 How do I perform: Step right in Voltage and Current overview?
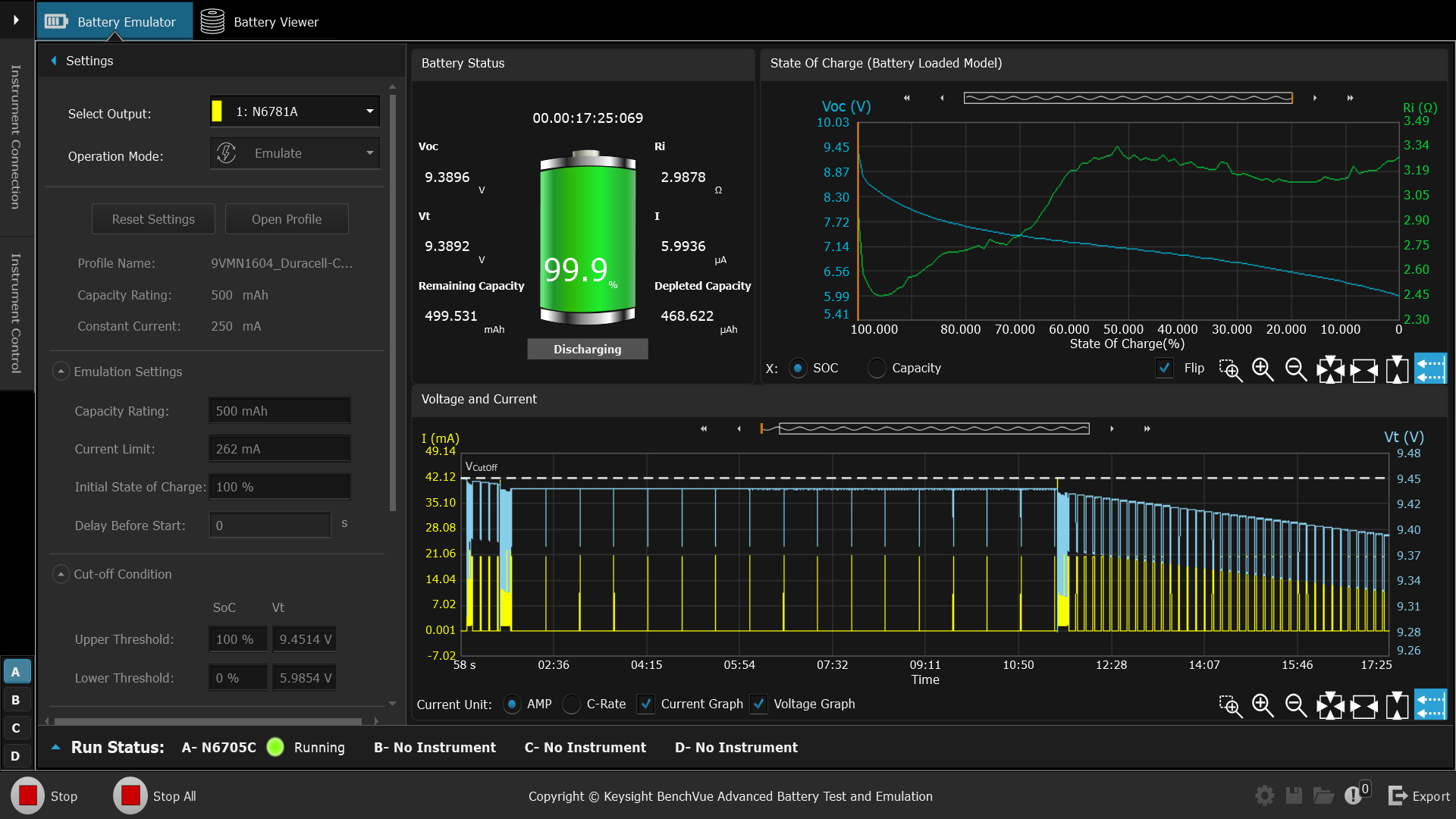[1112, 428]
